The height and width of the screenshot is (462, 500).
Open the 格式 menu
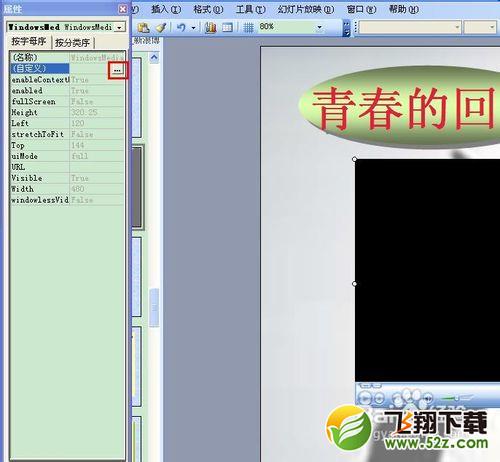[208, 9]
